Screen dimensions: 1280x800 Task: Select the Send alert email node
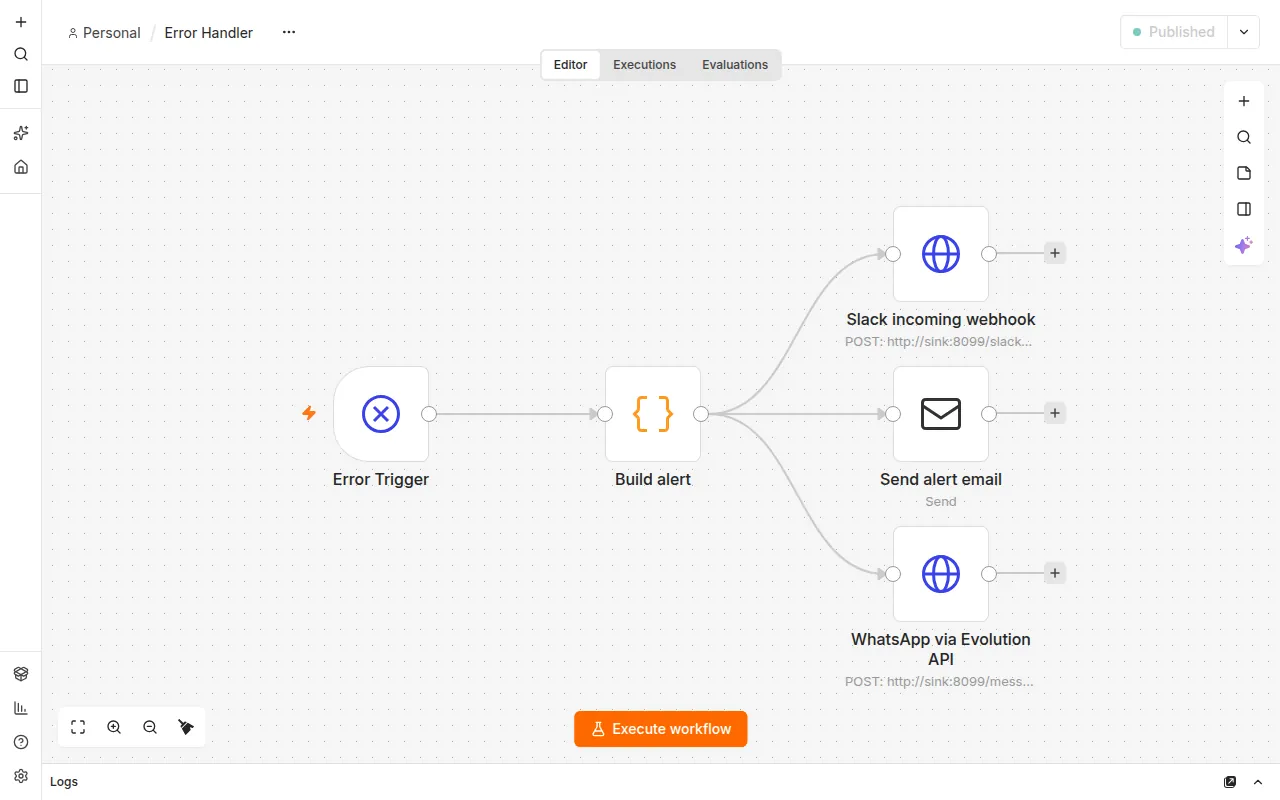(x=941, y=414)
